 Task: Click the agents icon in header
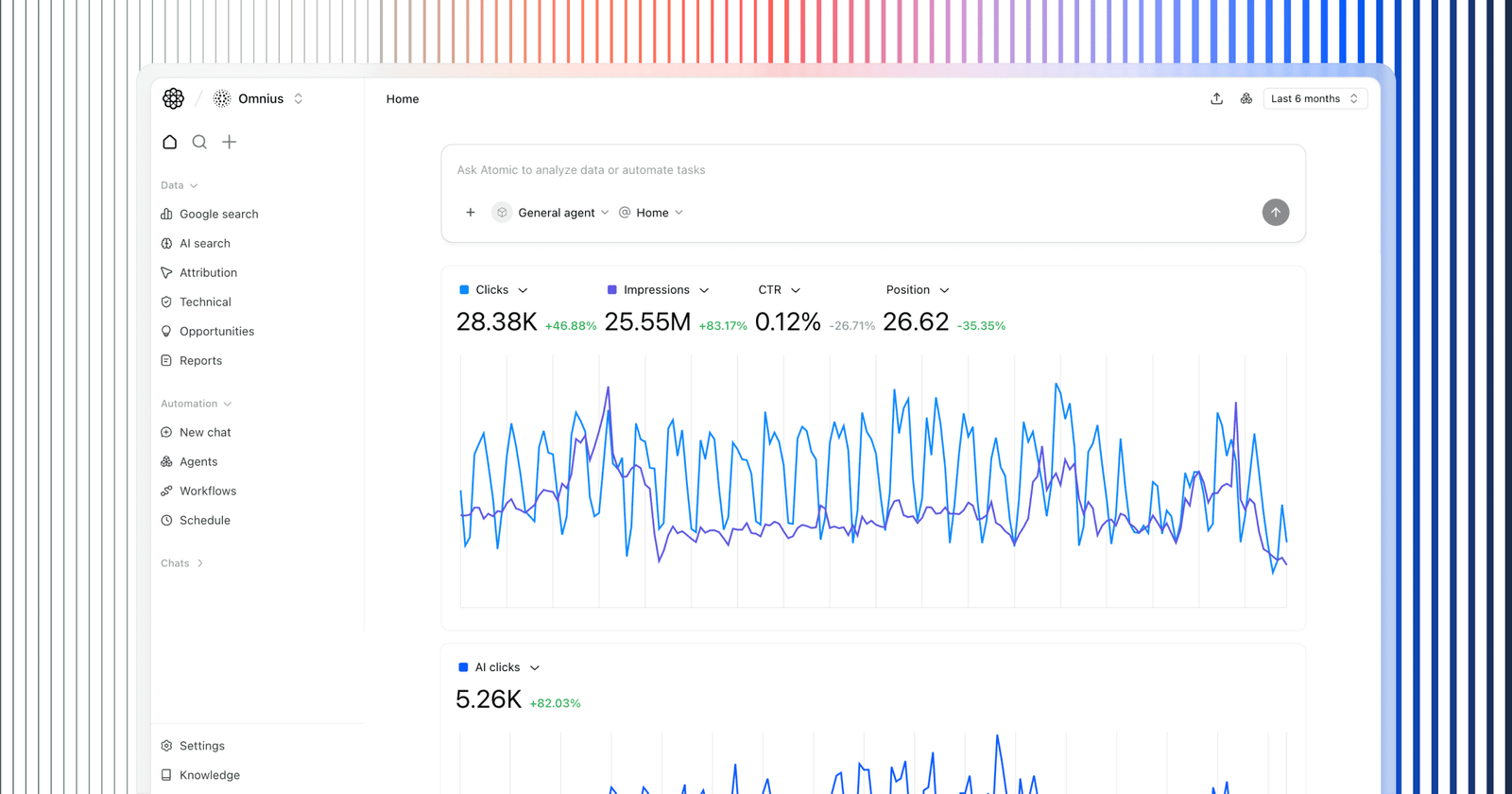1246,98
